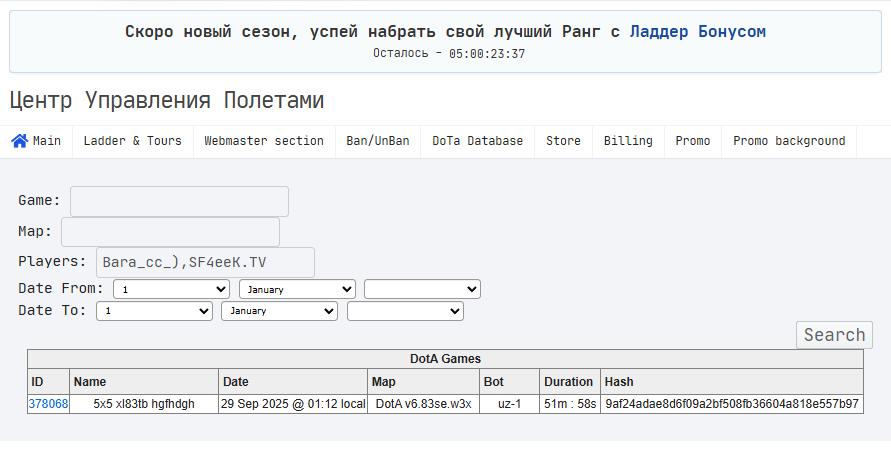Open the DoTa Database menu item
This screenshot has width=891, height=463.
pyautogui.click(x=477, y=141)
